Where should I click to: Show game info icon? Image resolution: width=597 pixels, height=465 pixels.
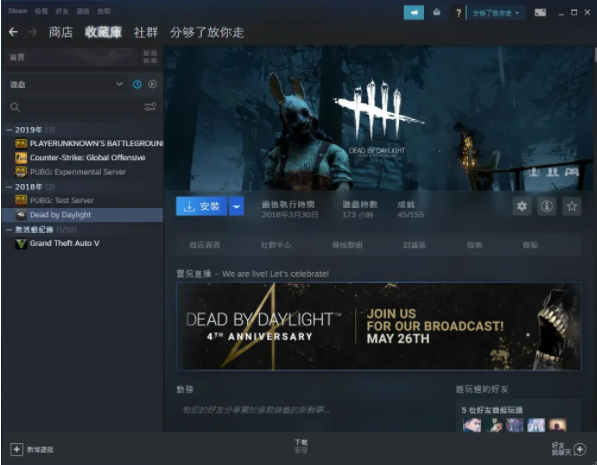pyautogui.click(x=547, y=206)
